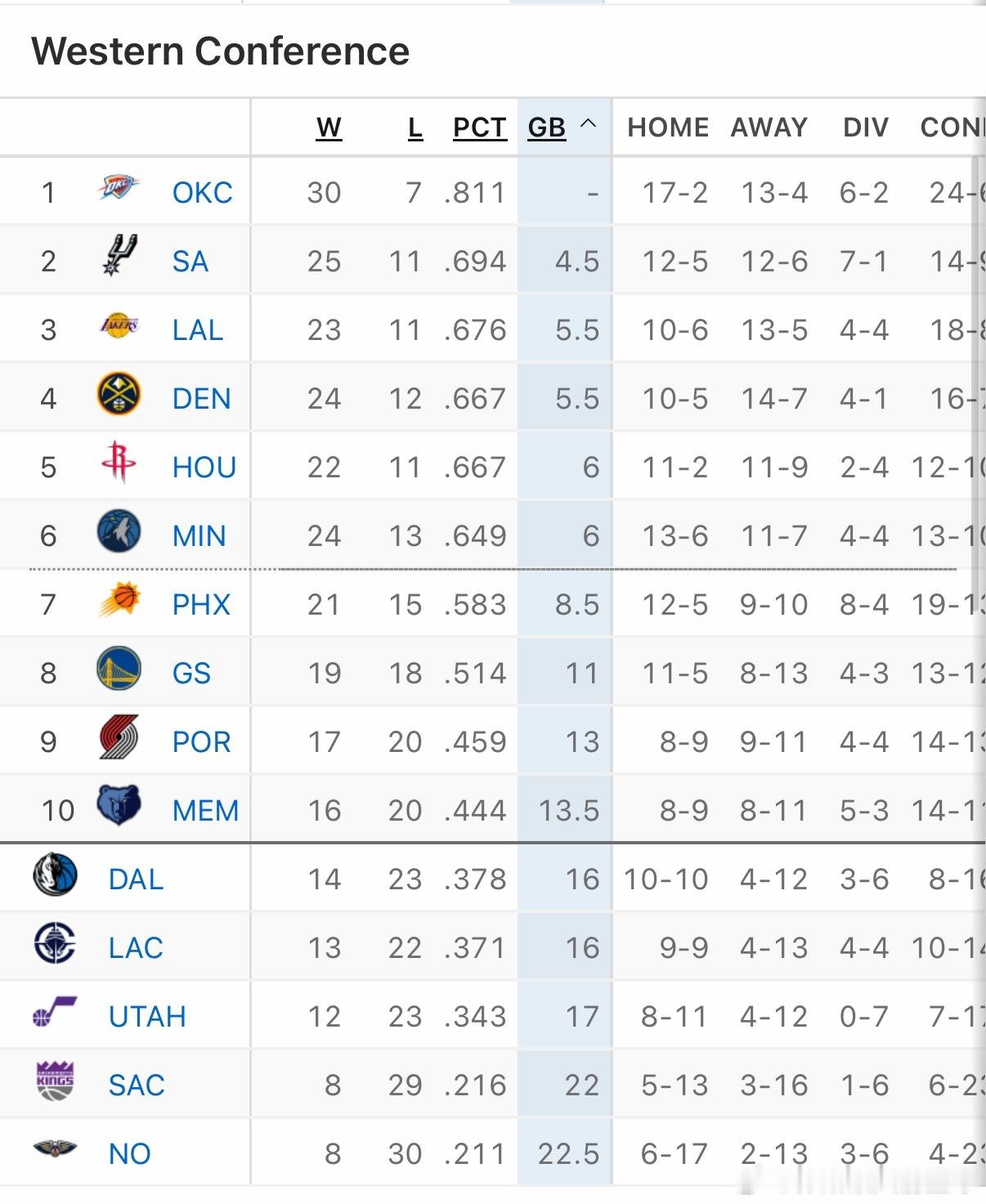The image size is (986, 1204).
Task: Sort standings by PCT column
Action: pos(480,128)
